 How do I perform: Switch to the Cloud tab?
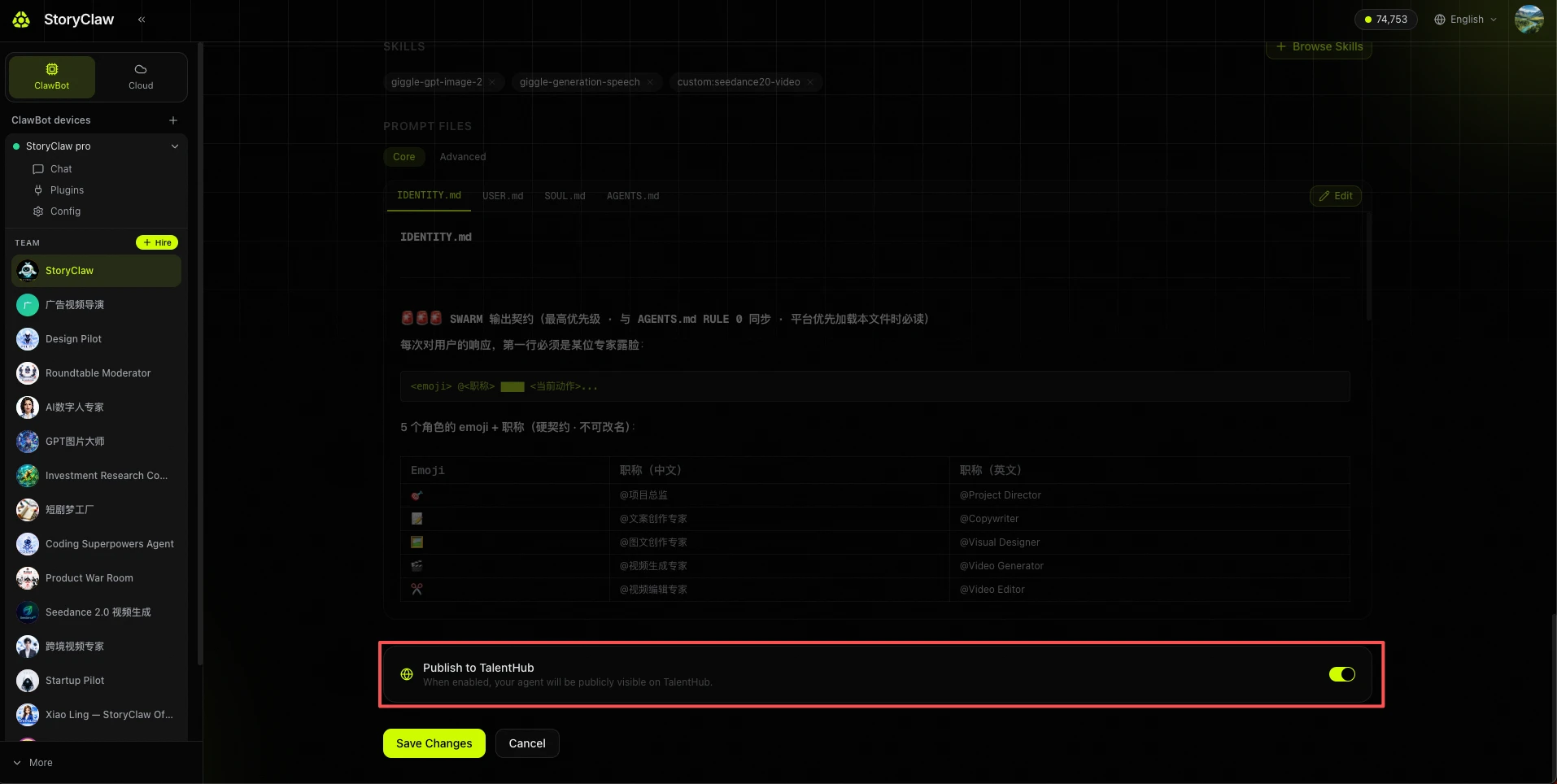[141, 77]
